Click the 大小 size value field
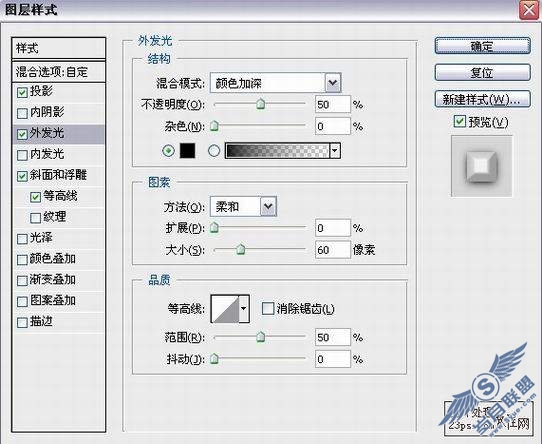This screenshot has height=444, width=542. (333, 249)
